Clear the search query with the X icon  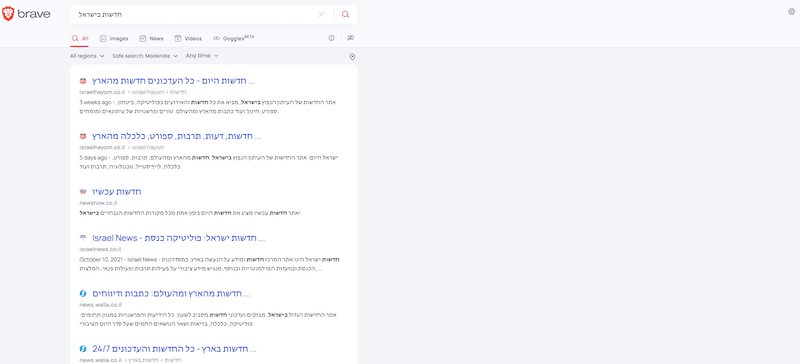coord(321,14)
